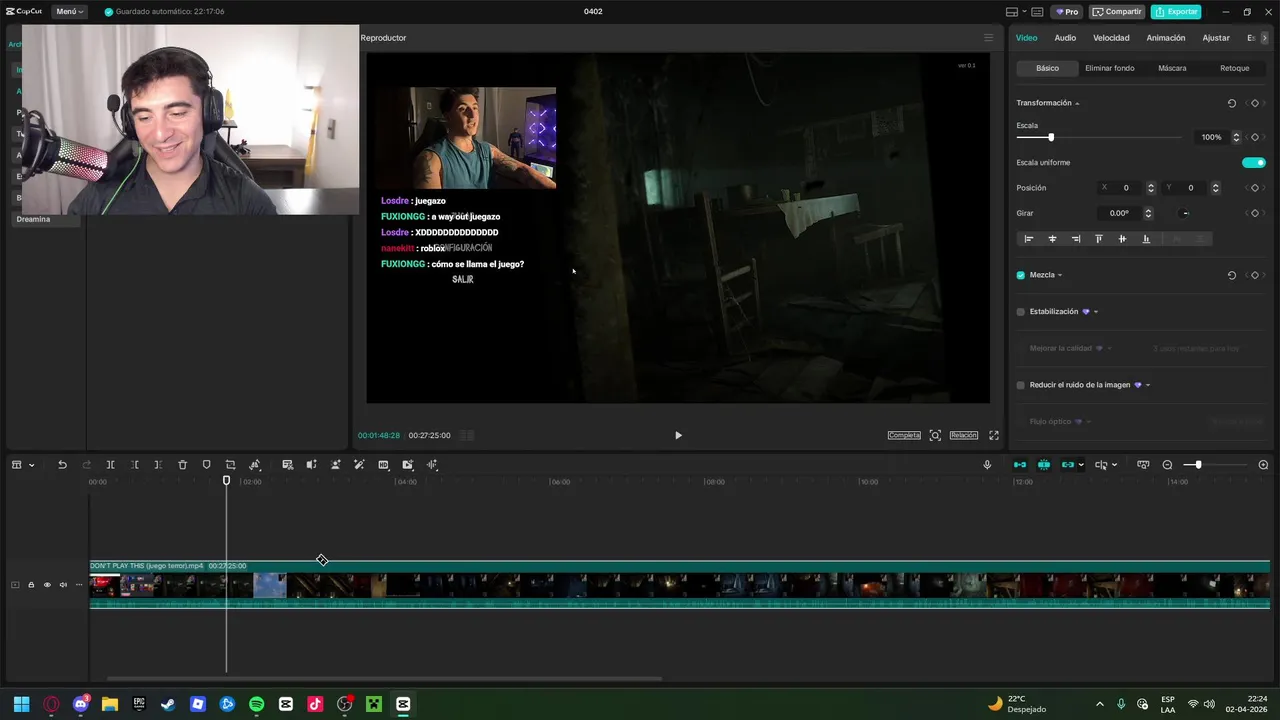
Task: Open Steam from the taskbar
Action: (x=168, y=704)
